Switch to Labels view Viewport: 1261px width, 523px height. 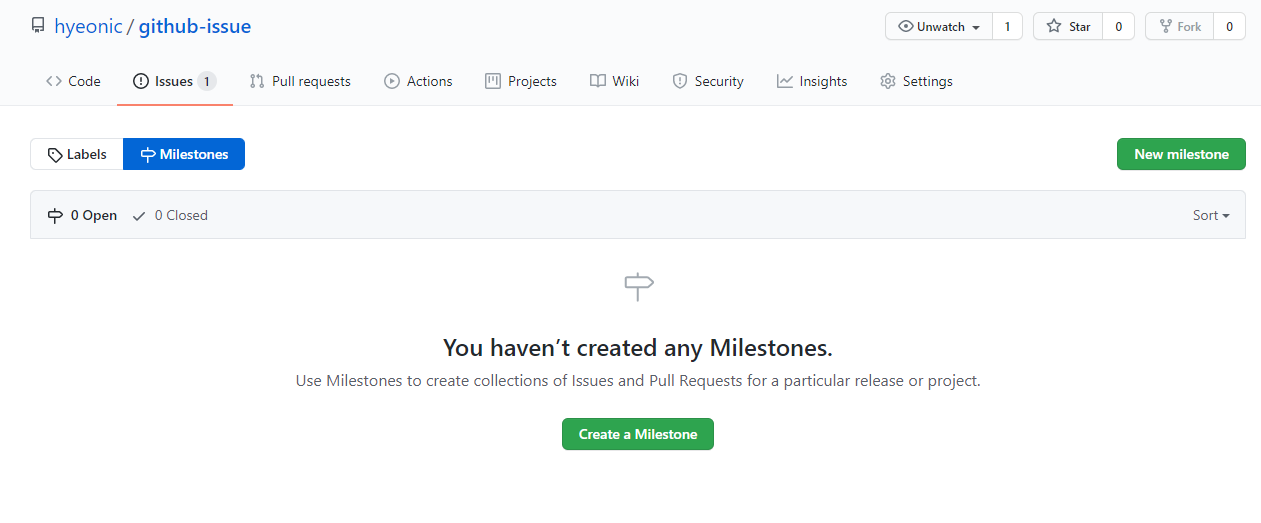(77, 154)
